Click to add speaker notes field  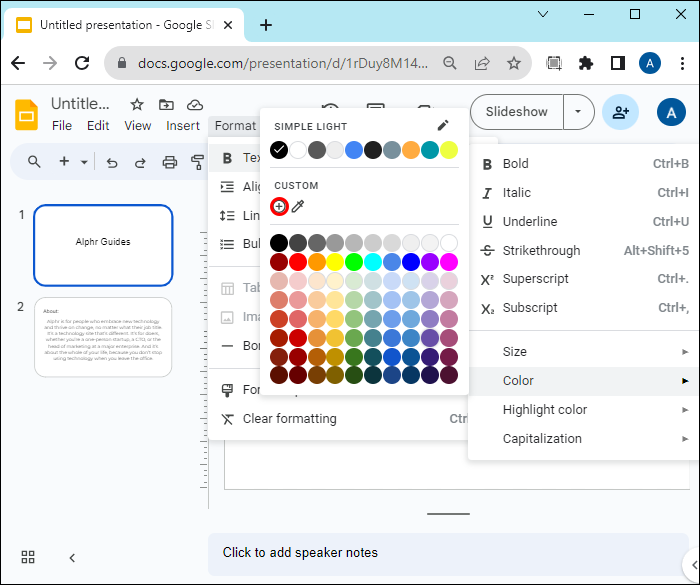[x=448, y=553]
